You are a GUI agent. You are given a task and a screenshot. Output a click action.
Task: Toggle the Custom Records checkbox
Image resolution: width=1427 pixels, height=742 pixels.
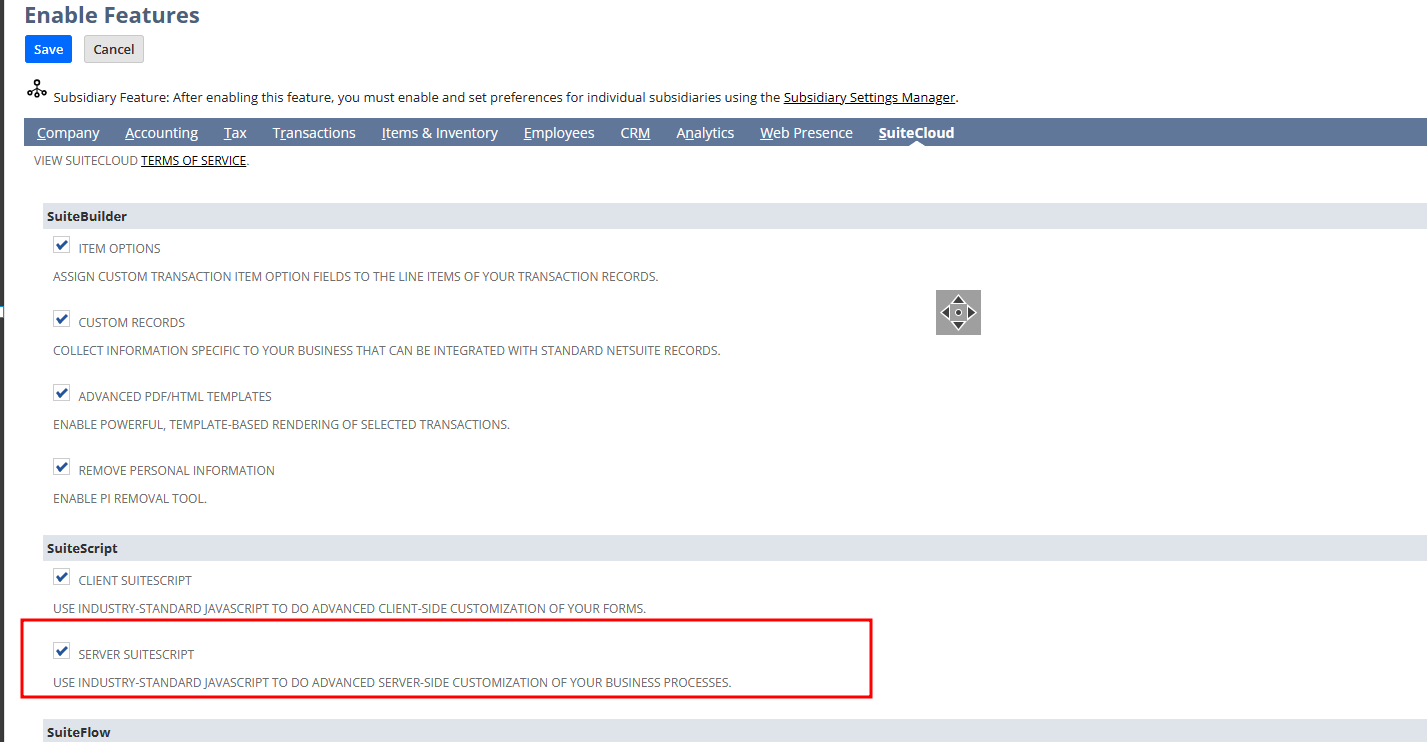point(62,319)
